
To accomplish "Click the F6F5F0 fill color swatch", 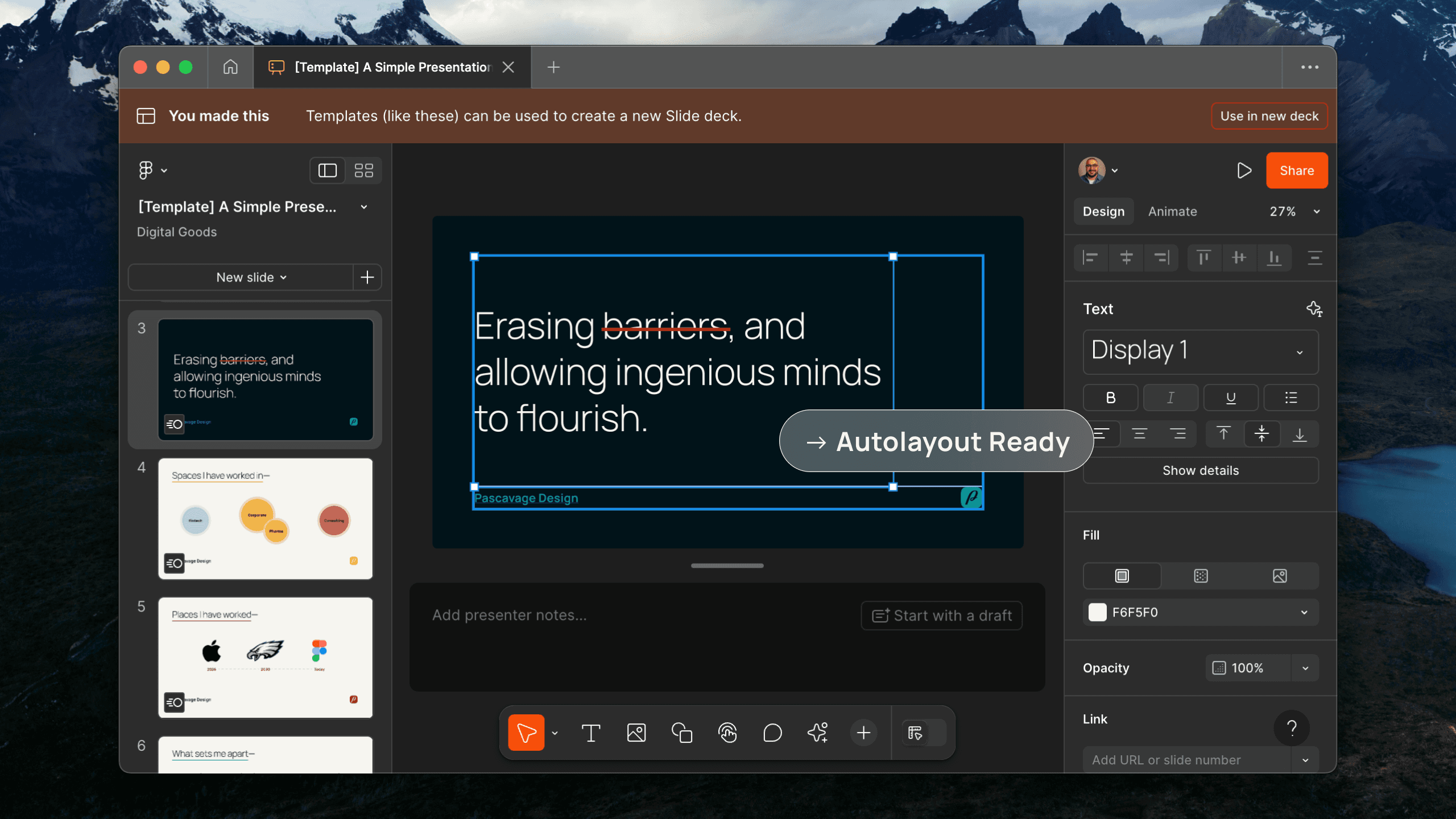I will point(1097,613).
